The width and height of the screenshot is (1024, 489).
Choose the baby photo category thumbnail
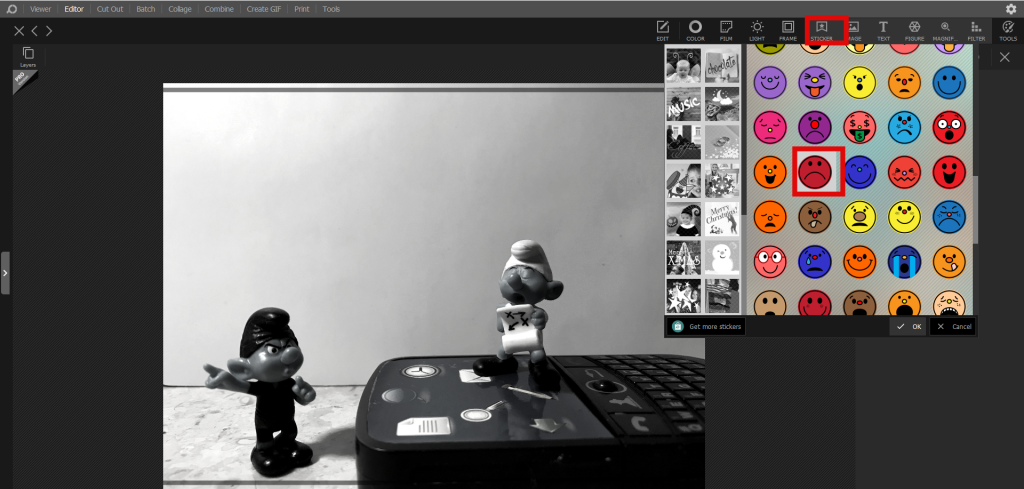[683, 66]
